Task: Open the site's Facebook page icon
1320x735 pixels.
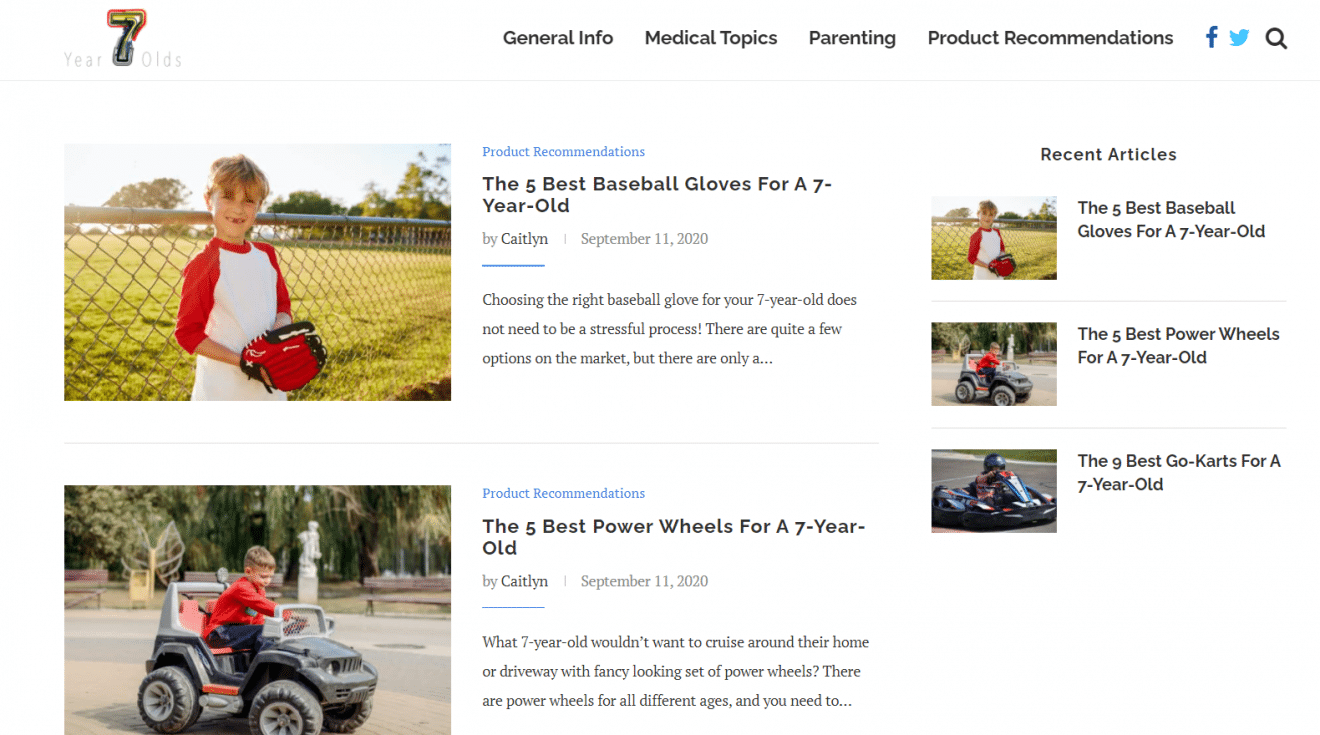Action: pos(1211,37)
